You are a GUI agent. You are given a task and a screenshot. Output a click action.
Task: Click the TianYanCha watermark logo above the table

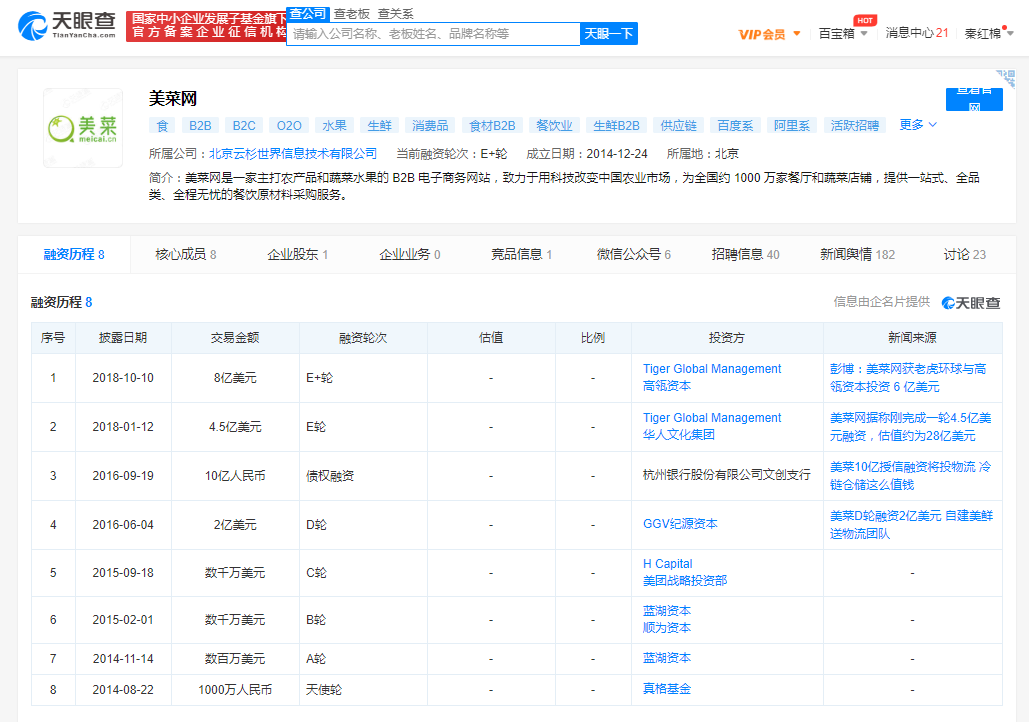point(971,303)
